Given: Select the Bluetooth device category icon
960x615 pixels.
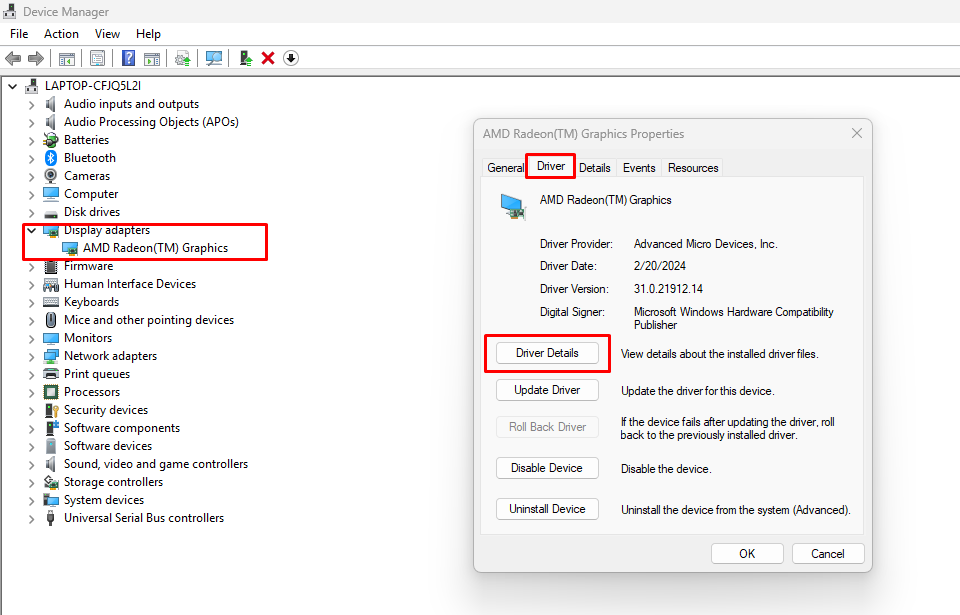Looking at the screenshot, I should click(x=51, y=158).
